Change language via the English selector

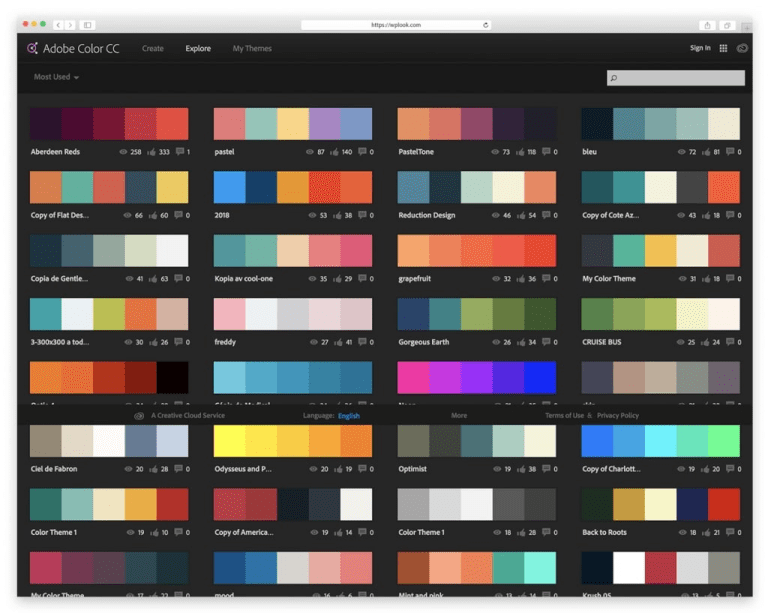coord(348,415)
